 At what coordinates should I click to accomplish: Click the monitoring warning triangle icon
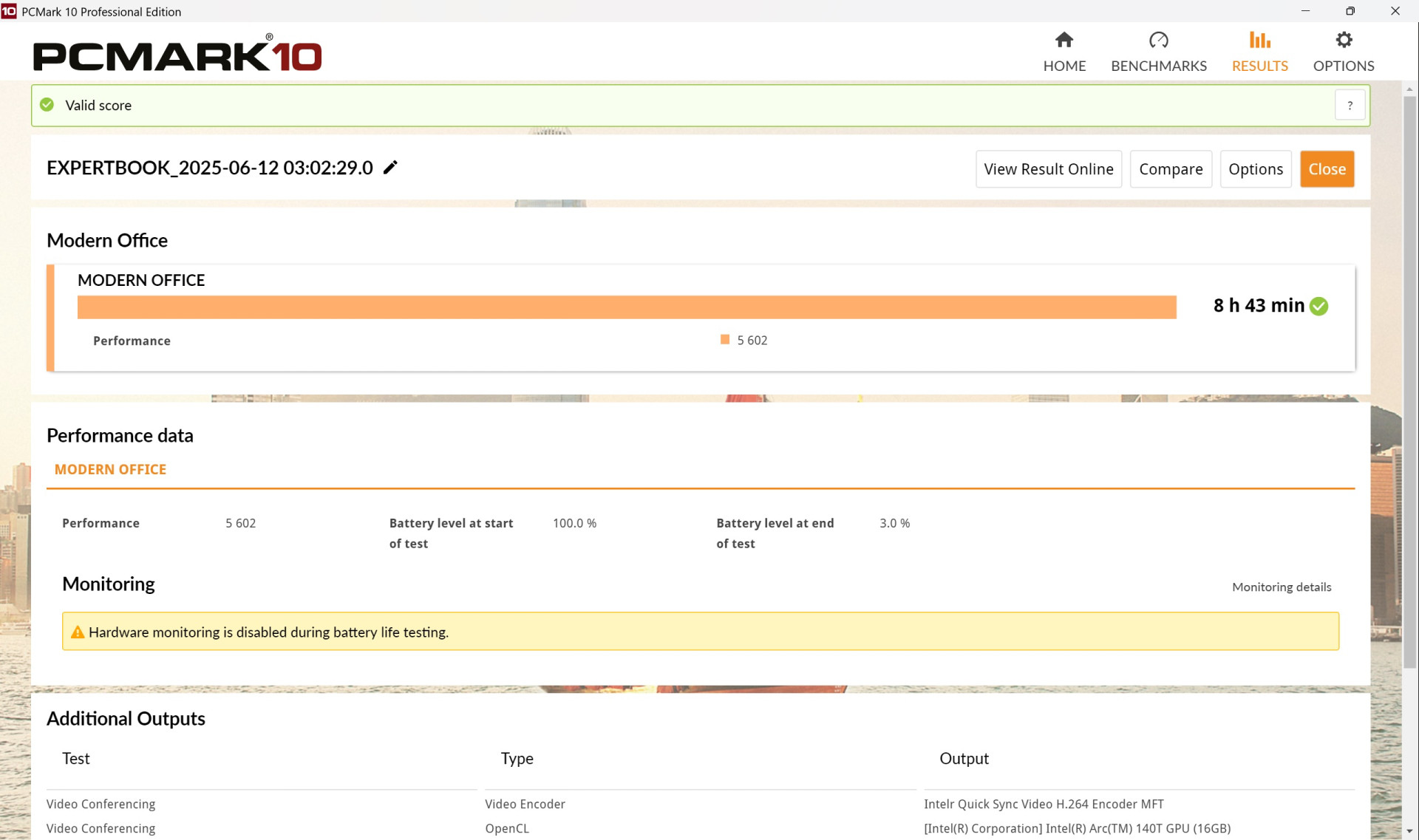click(x=78, y=632)
